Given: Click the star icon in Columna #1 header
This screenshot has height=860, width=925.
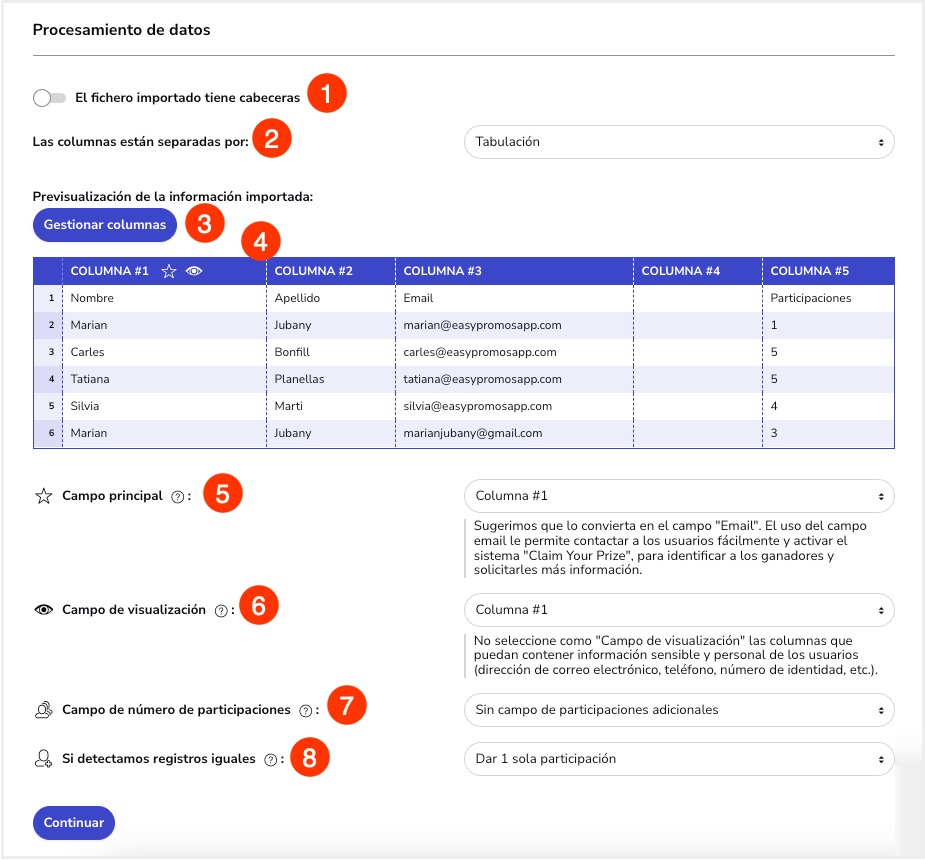Looking at the screenshot, I should point(169,271).
